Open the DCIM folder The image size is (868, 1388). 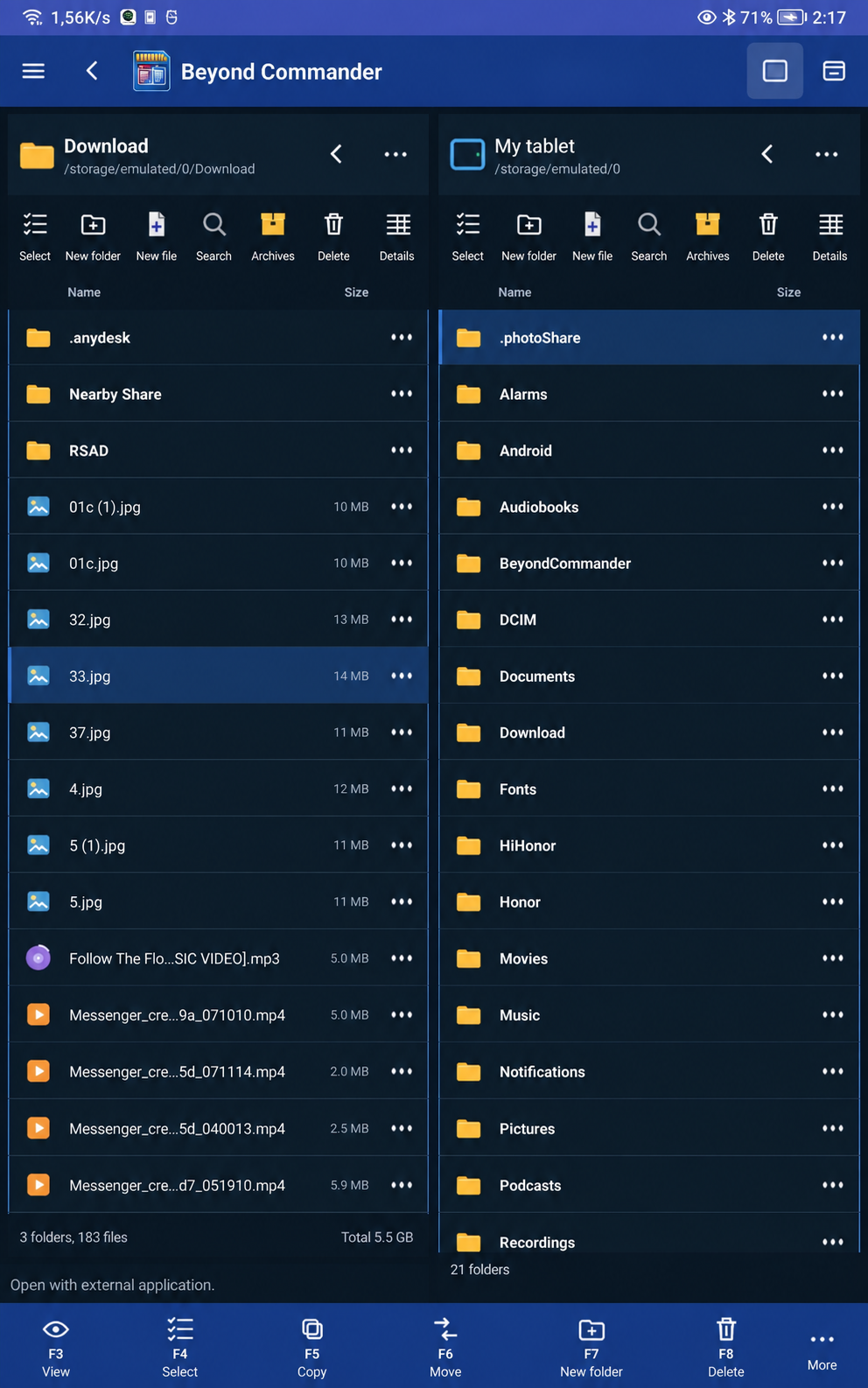tap(649, 620)
